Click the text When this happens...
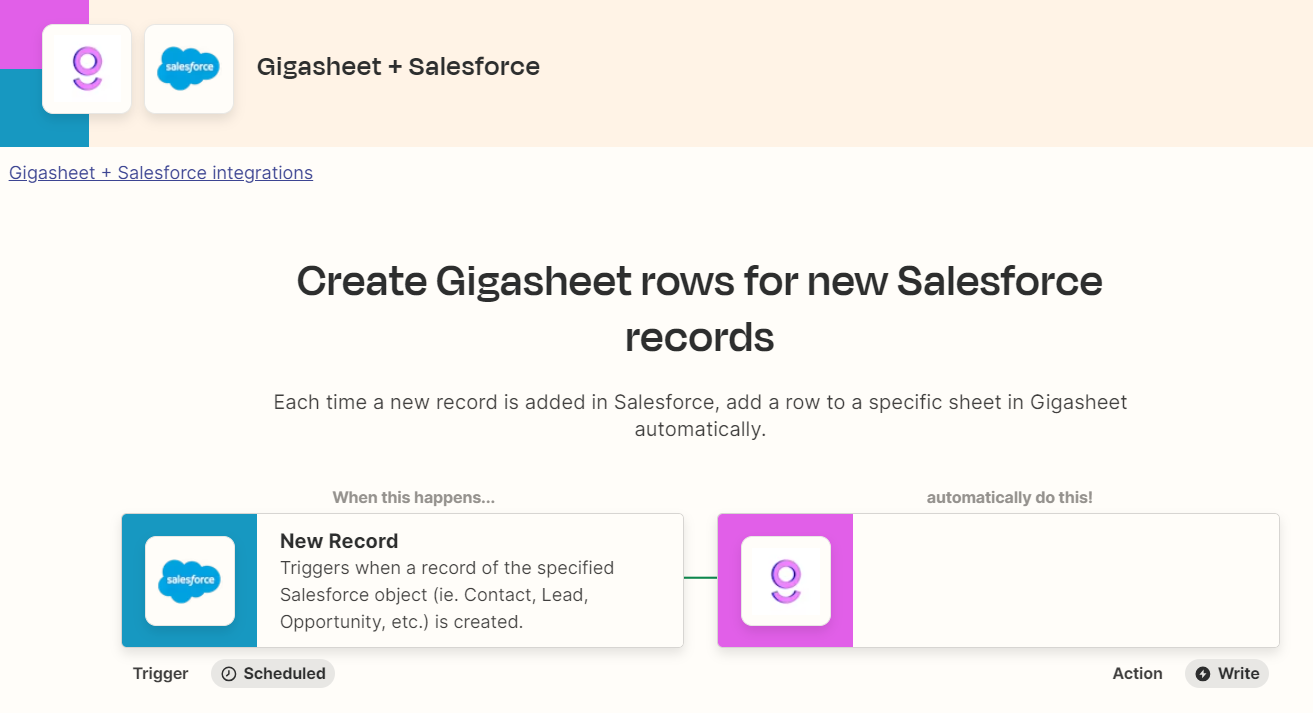Viewport: 1313px width, 713px height. pos(413,497)
